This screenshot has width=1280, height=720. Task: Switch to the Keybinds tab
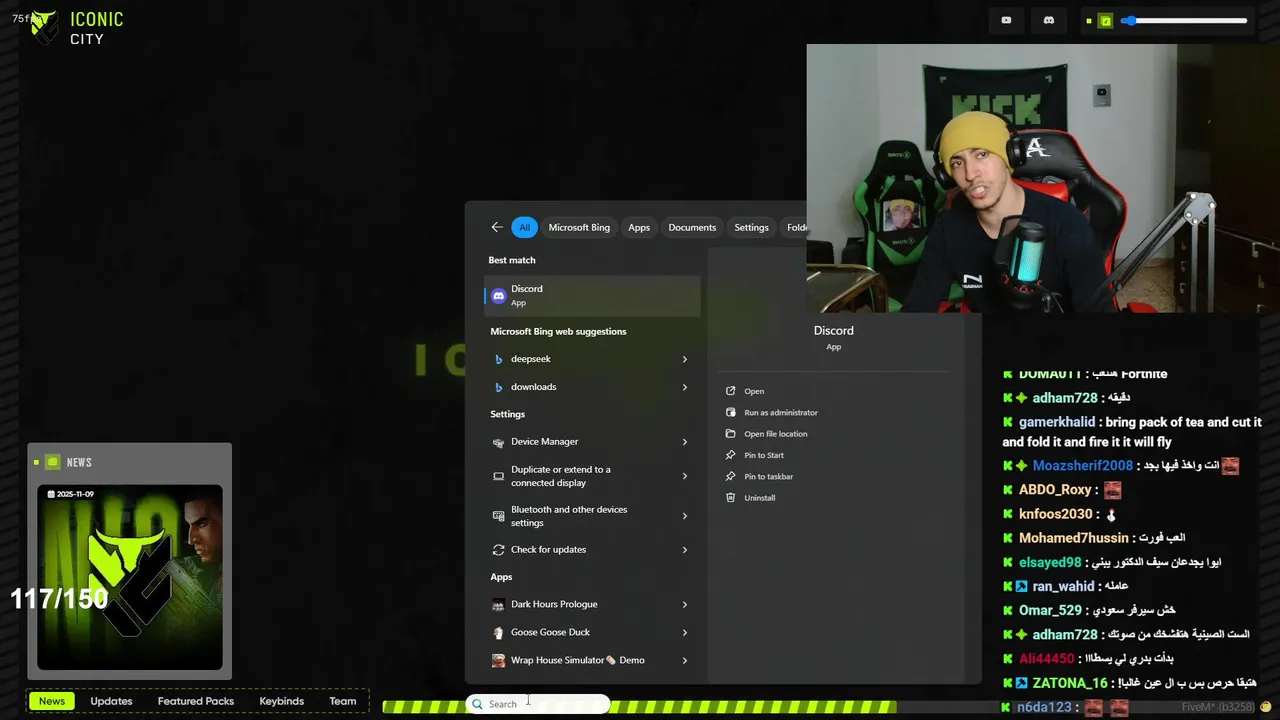tap(282, 701)
